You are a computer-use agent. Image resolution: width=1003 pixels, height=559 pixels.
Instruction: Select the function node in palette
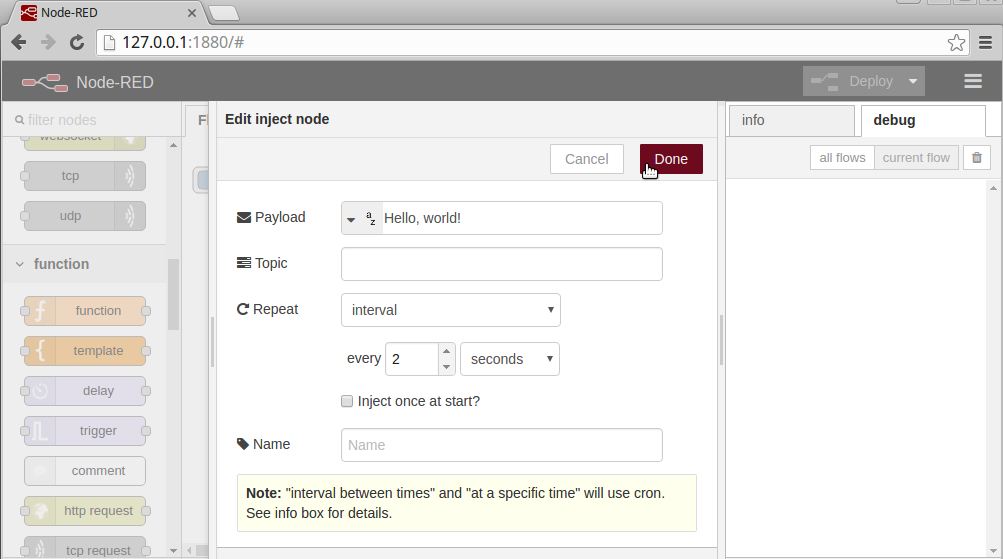click(x=85, y=311)
